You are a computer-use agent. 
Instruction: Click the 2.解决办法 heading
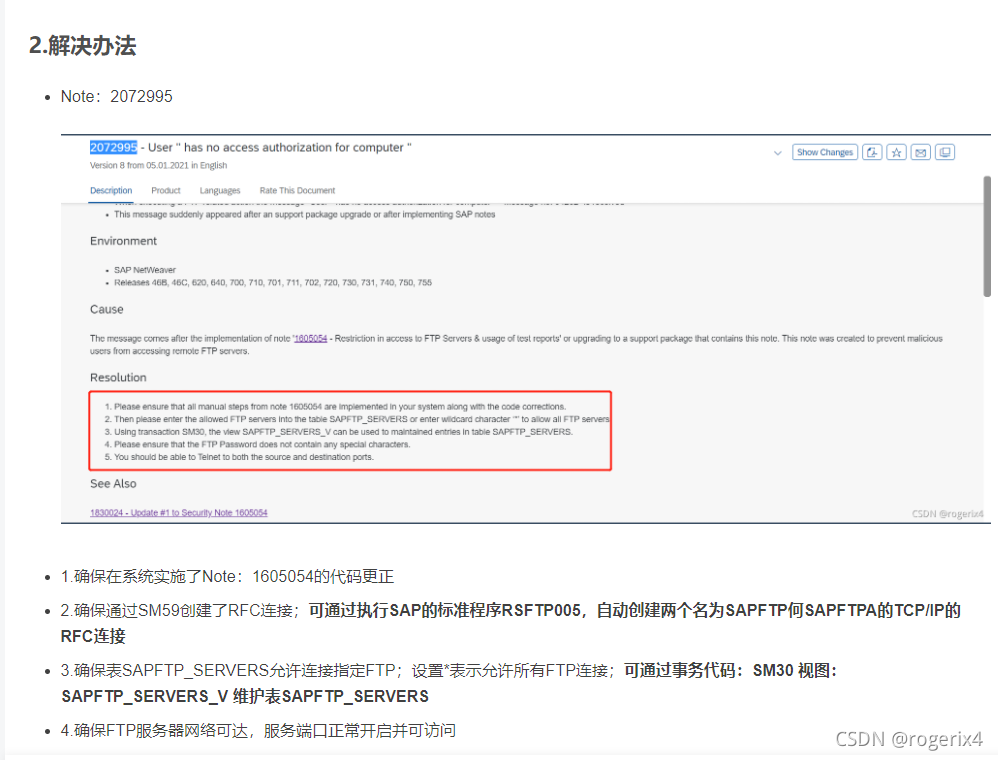[83, 46]
